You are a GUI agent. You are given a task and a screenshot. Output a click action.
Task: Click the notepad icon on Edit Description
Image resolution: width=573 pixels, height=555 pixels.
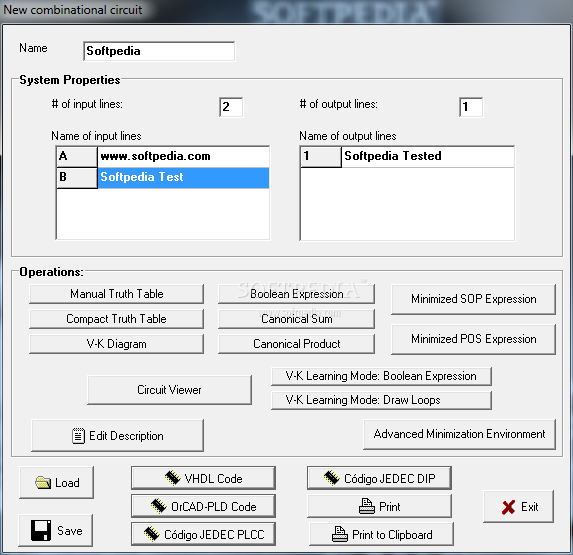tap(78, 436)
